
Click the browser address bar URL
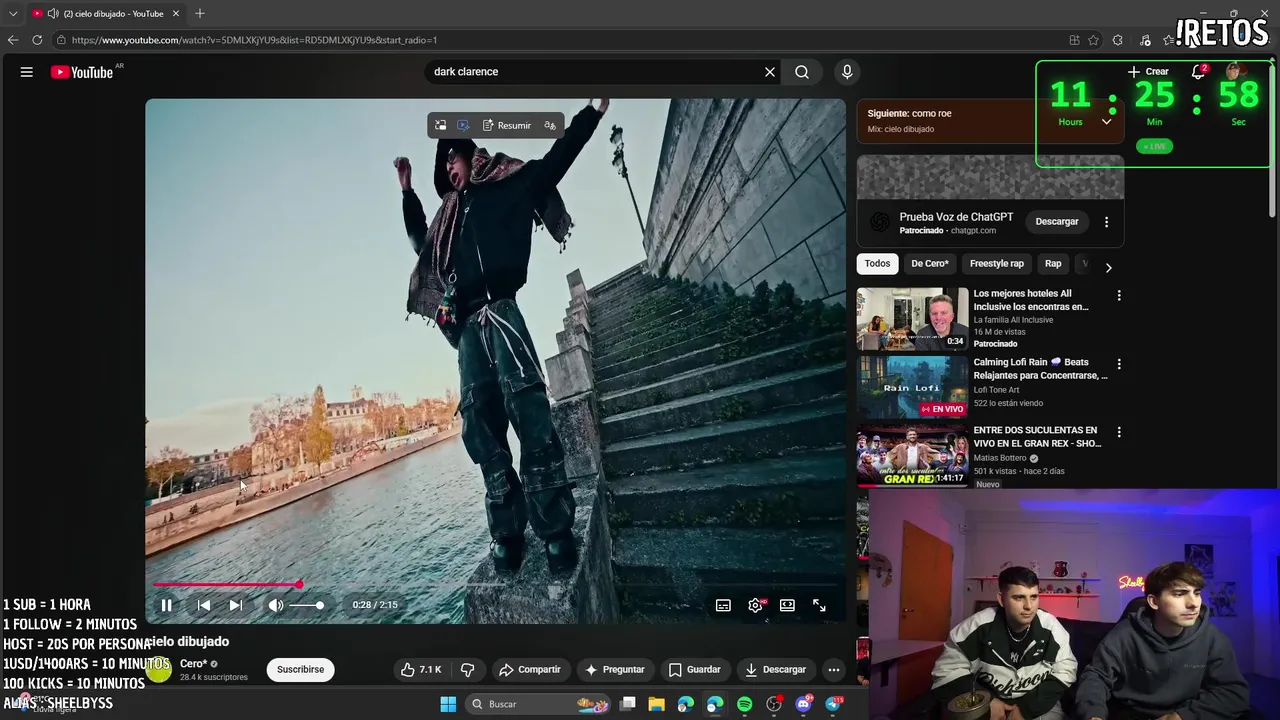tap(254, 40)
